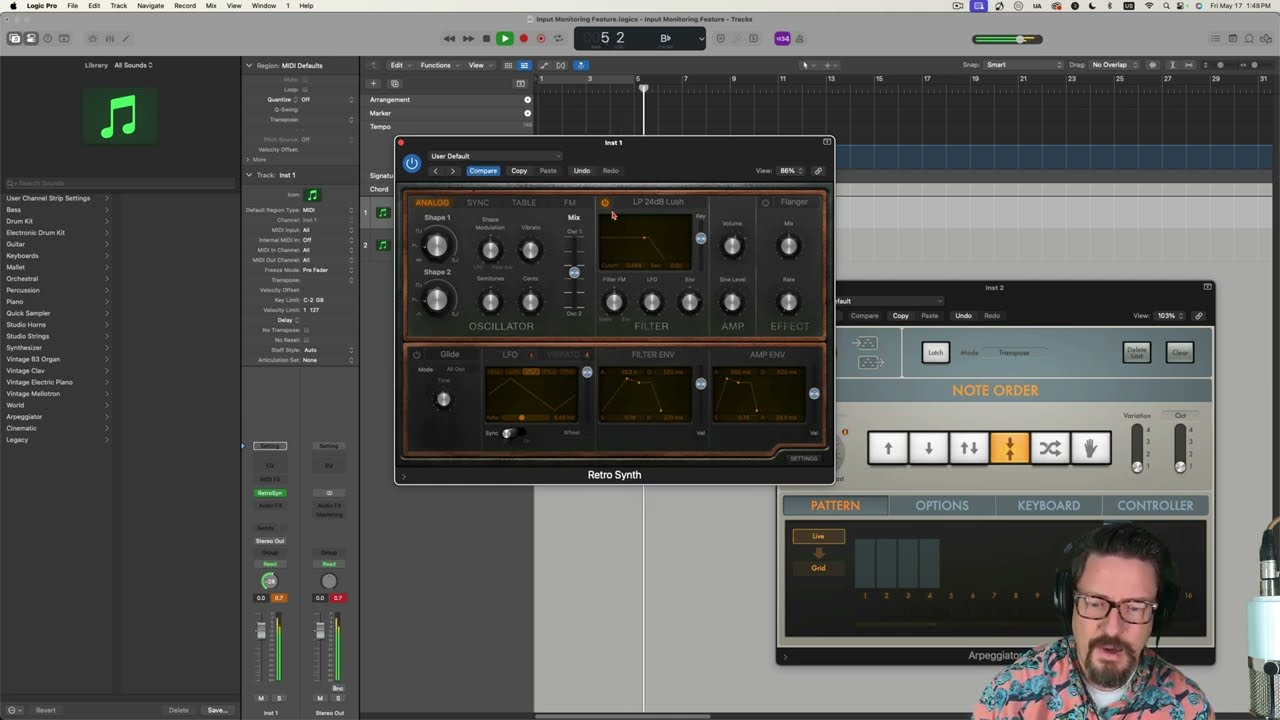Click the Forward transport button

coord(467,39)
